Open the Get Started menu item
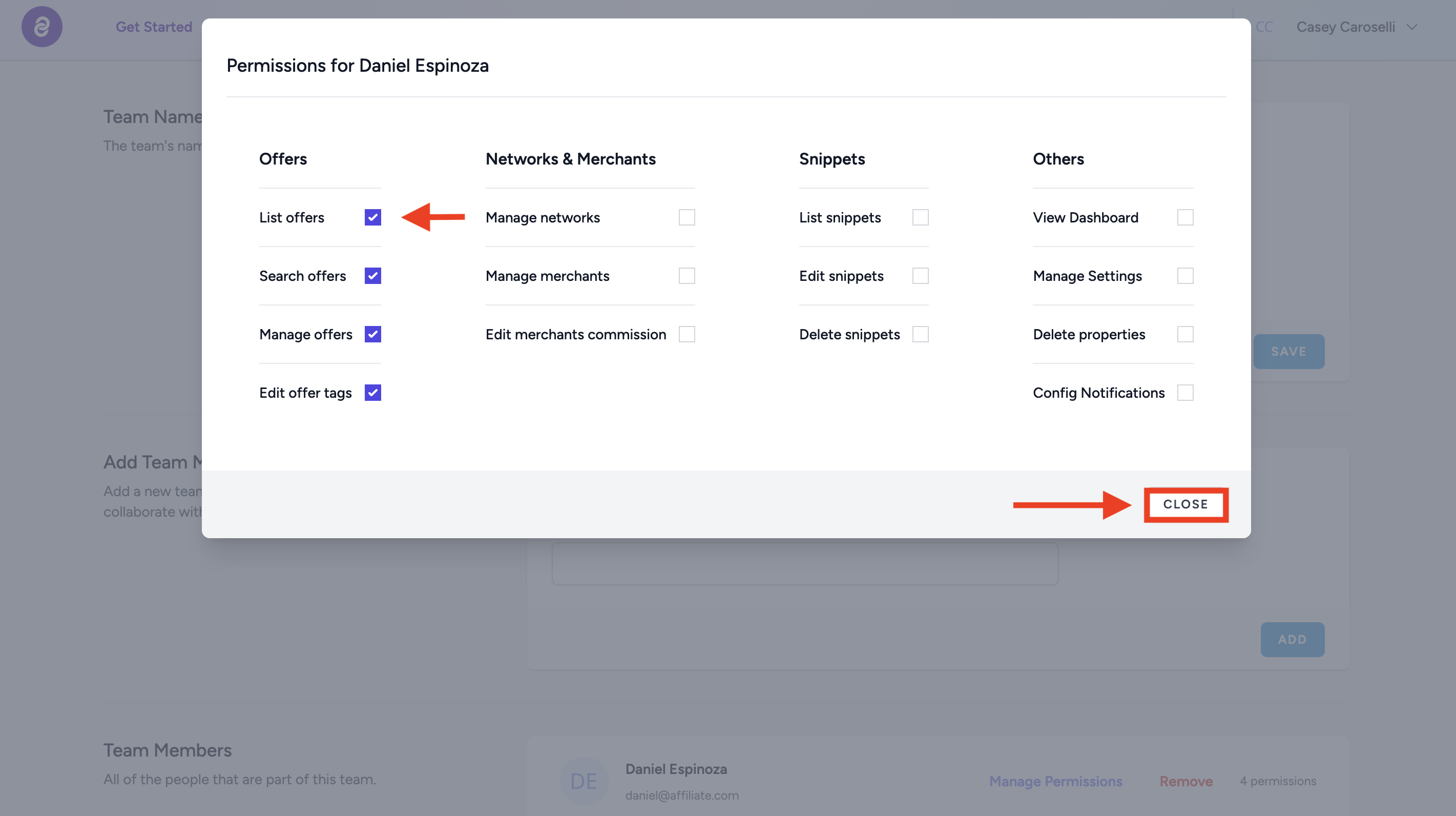This screenshot has height=816, width=1456. (x=154, y=27)
